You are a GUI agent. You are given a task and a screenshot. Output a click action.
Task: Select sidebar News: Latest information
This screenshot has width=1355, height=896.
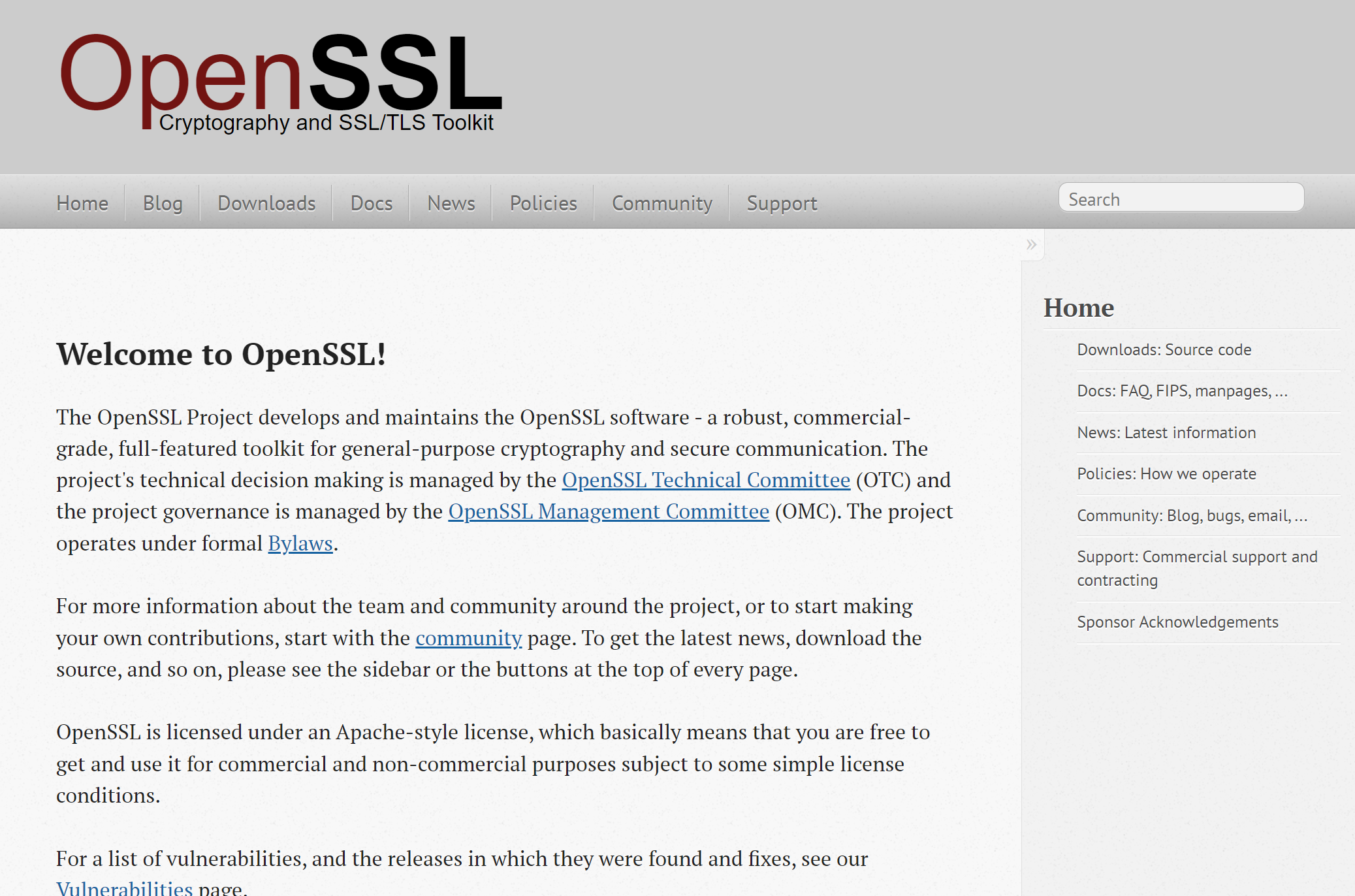click(x=1166, y=433)
